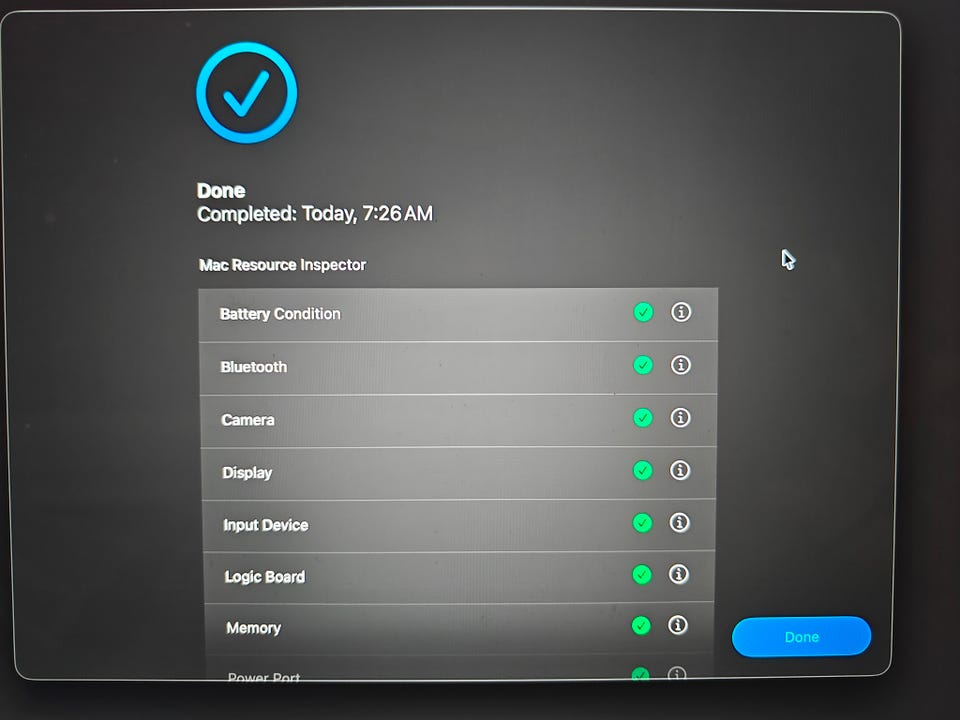
Task: Click the blue Done button
Action: tap(801, 637)
